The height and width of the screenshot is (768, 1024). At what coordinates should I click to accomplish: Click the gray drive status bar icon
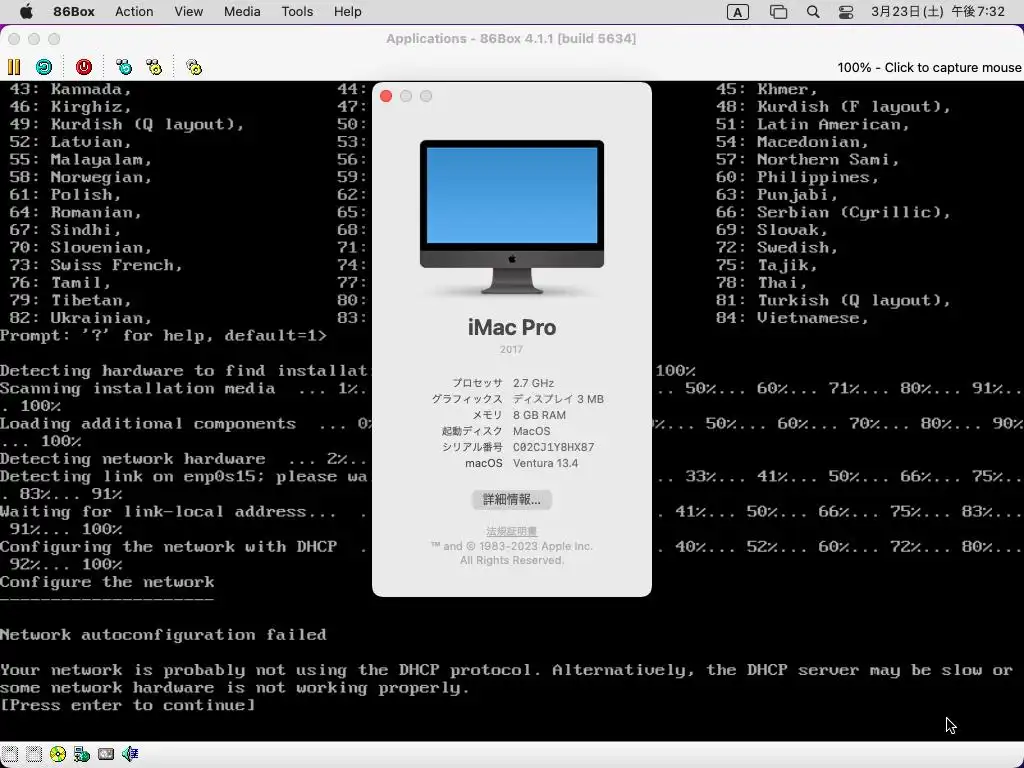[106, 754]
